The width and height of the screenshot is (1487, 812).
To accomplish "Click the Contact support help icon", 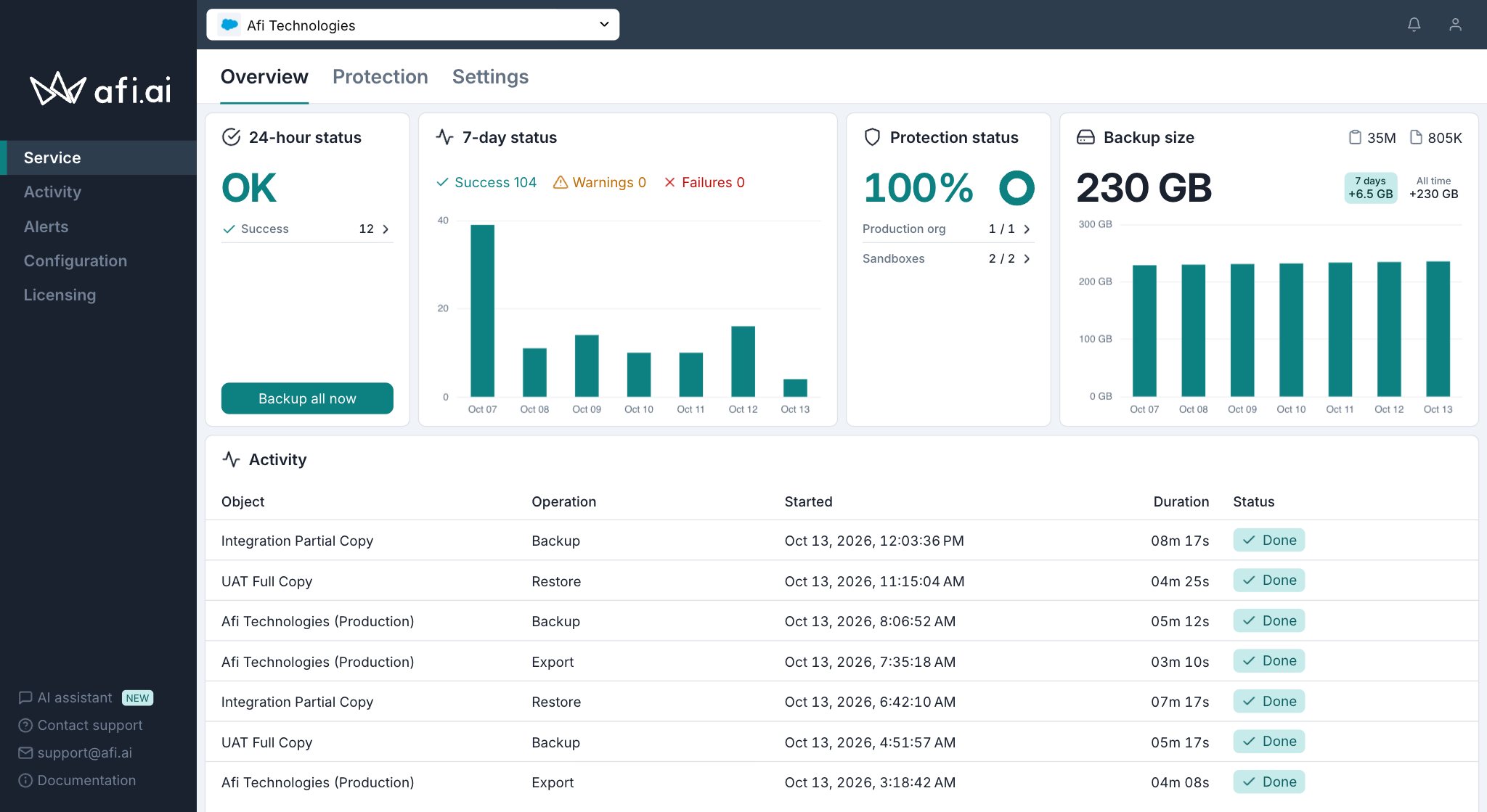I will pos(25,725).
